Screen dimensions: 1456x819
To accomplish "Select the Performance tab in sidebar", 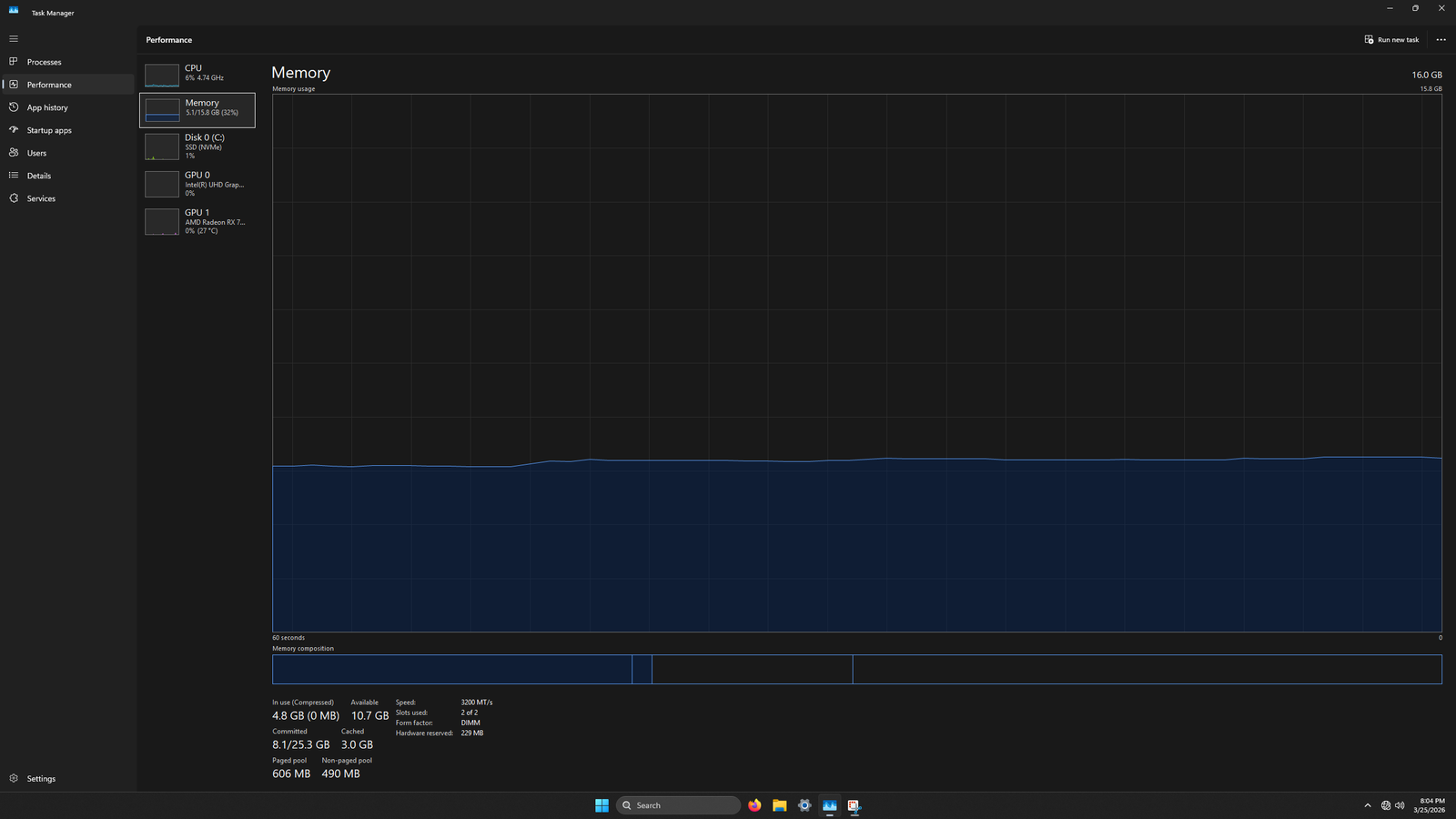I will pyautogui.click(x=49, y=85).
